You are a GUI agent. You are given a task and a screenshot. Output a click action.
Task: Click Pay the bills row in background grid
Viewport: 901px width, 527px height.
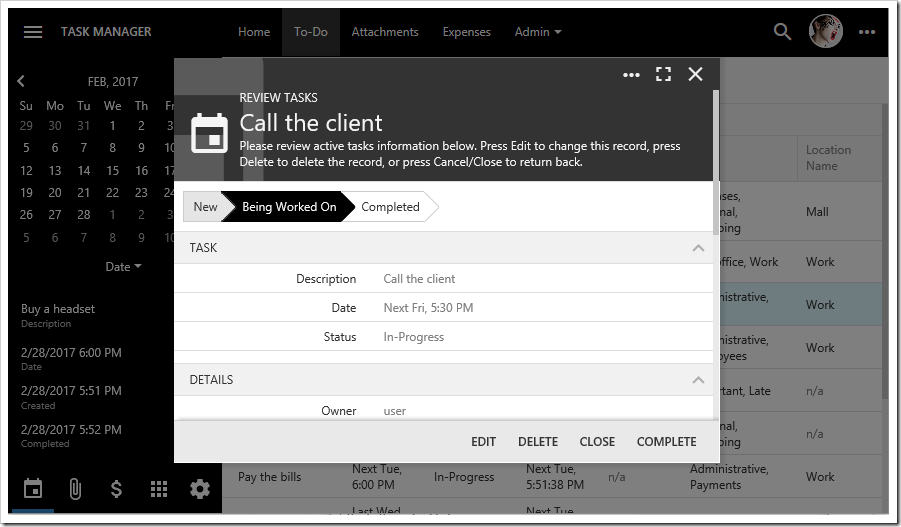[269, 477]
